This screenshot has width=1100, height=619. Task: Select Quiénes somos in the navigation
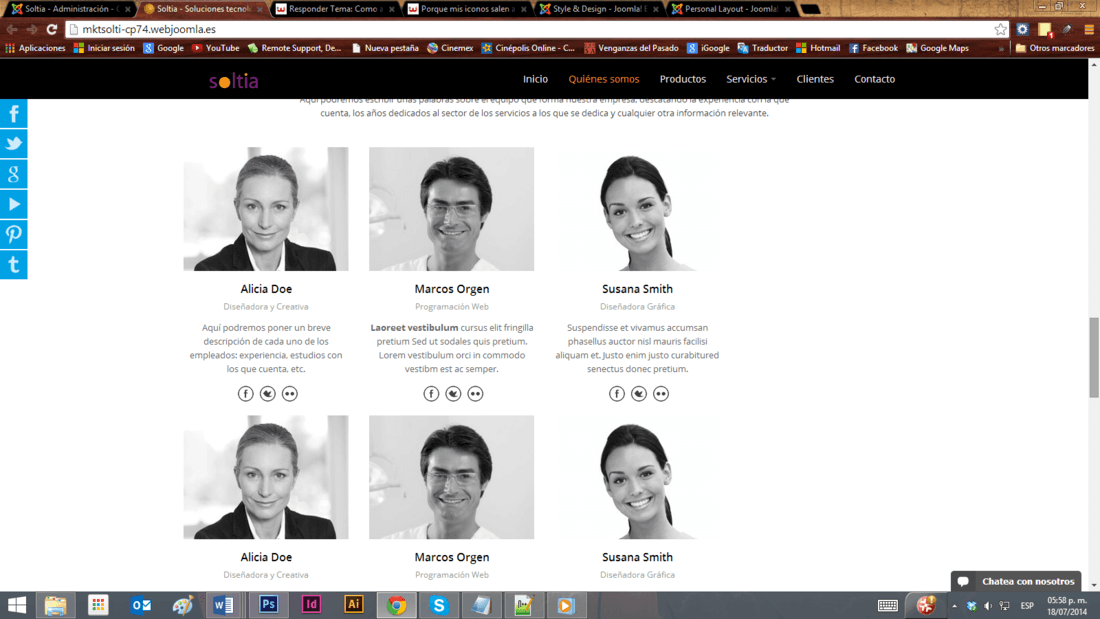click(603, 79)
